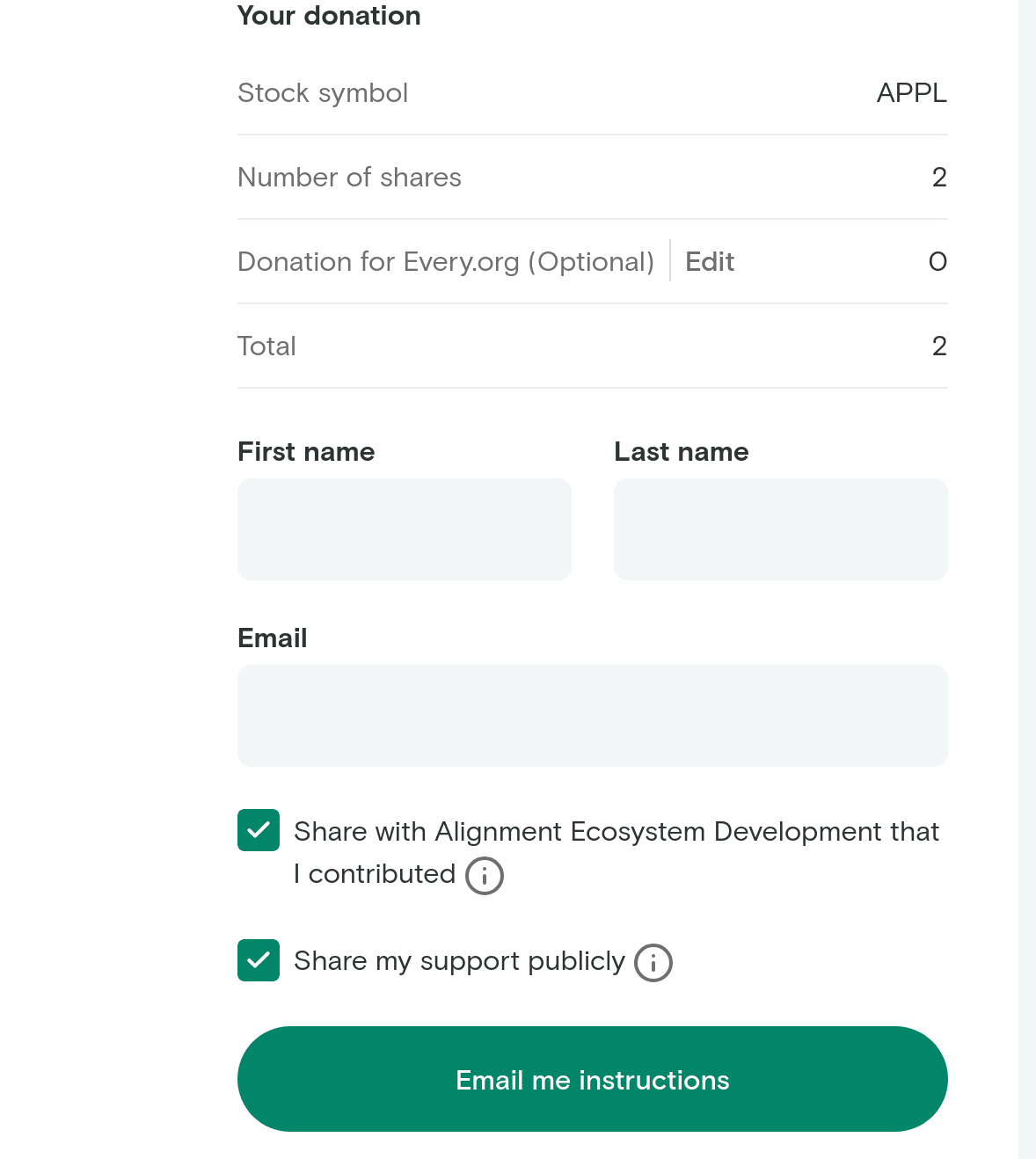Image resolution: width=1036 pixels, height=1159 pixels.
Task: Toggle the Share my support publicly checkbox
Action: tap(259, 960)
